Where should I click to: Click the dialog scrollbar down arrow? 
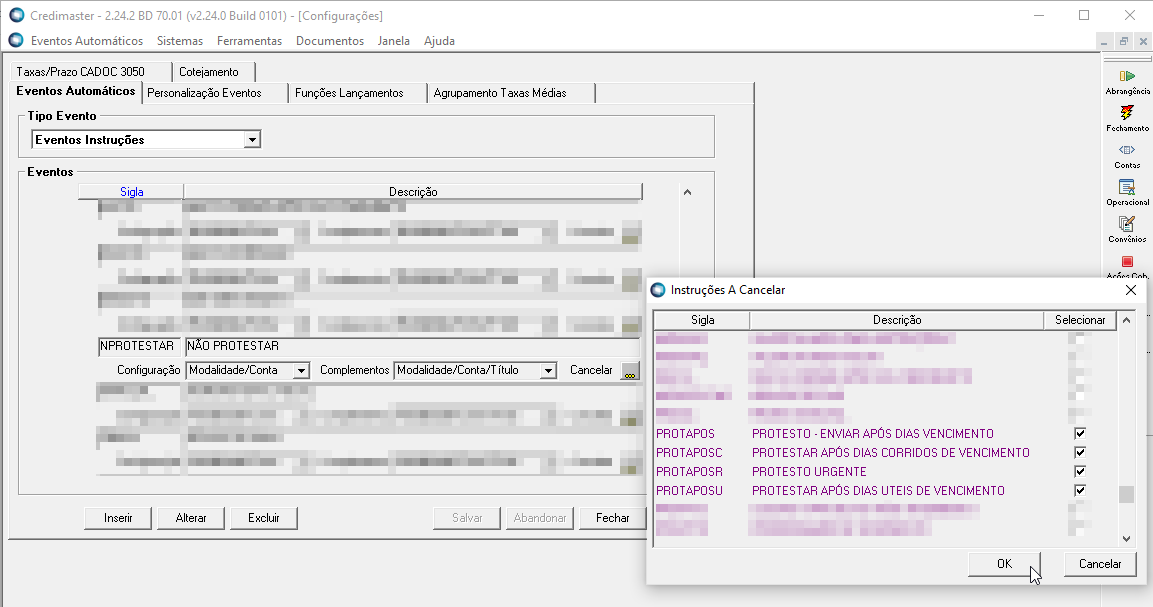pos(1126,539)
